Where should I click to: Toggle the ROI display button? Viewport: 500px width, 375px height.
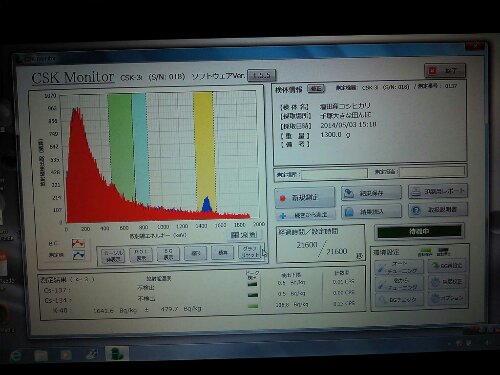pos(141,255)
